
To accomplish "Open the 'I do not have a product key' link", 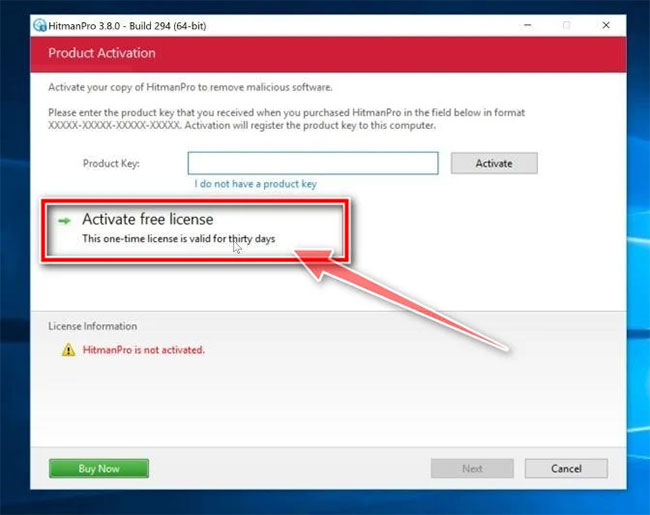I will pyautogui.click(x=255, y=184).
